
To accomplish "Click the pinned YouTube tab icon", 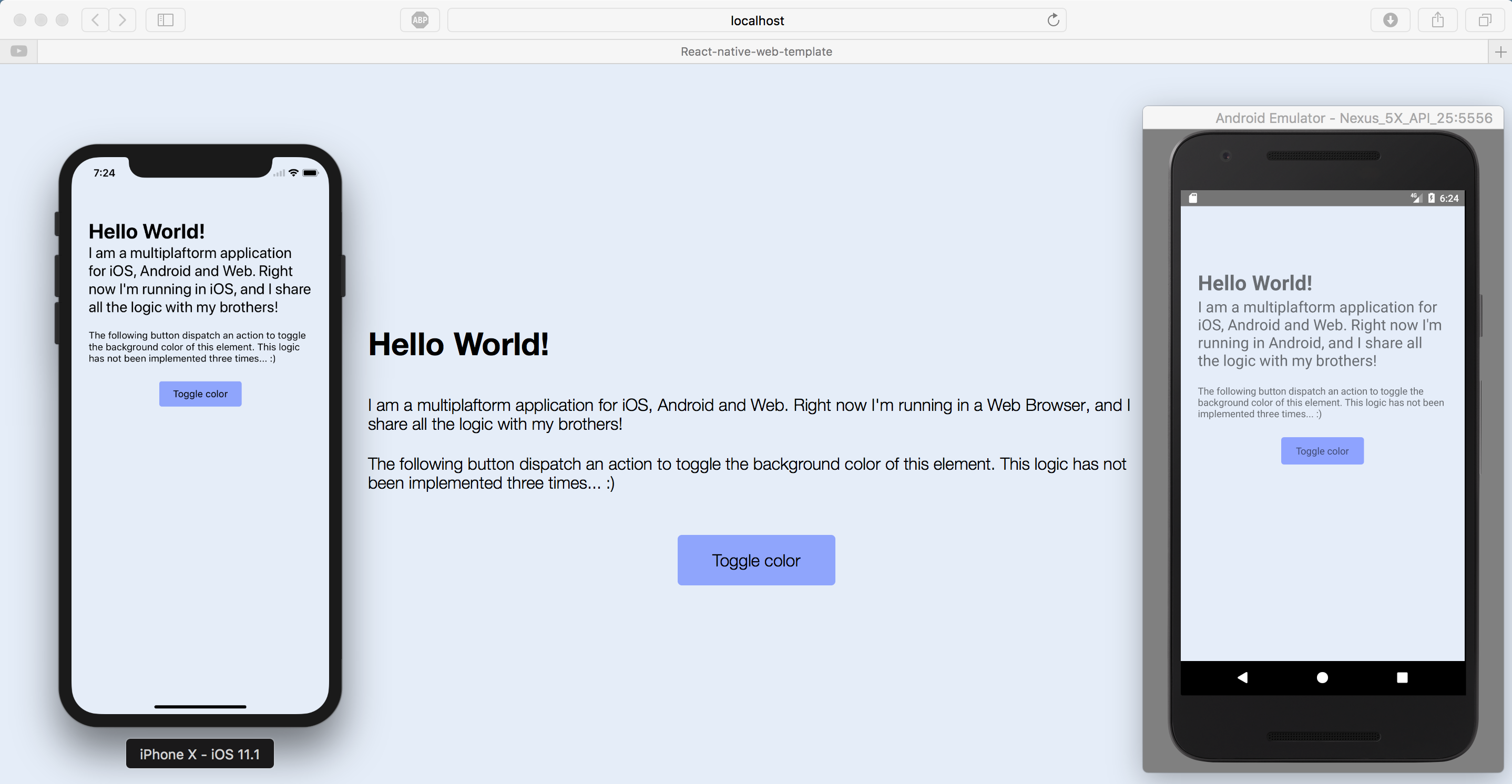I will [x=19, y=51].
